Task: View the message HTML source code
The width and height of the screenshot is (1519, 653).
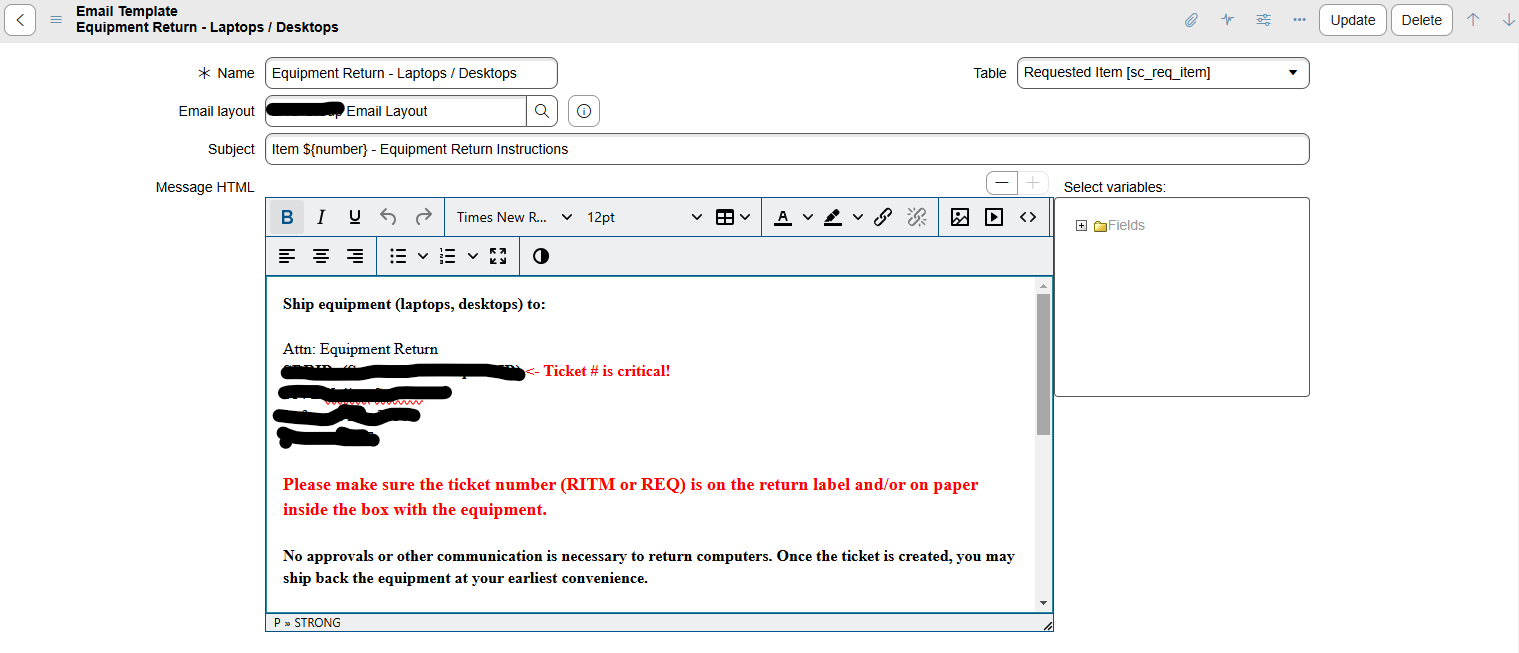Action: (1028, 217)
